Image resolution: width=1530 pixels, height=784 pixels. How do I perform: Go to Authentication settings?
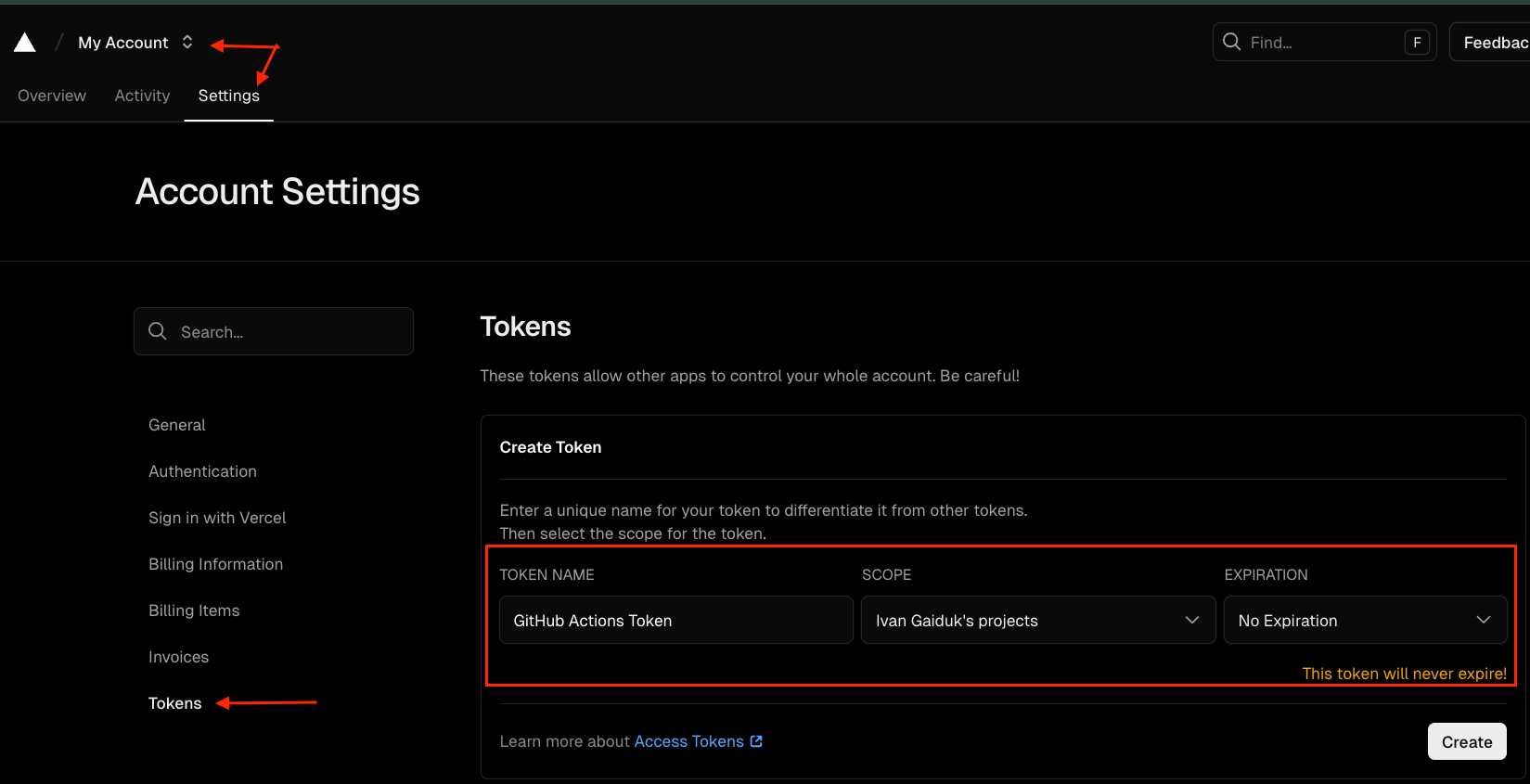202,471
